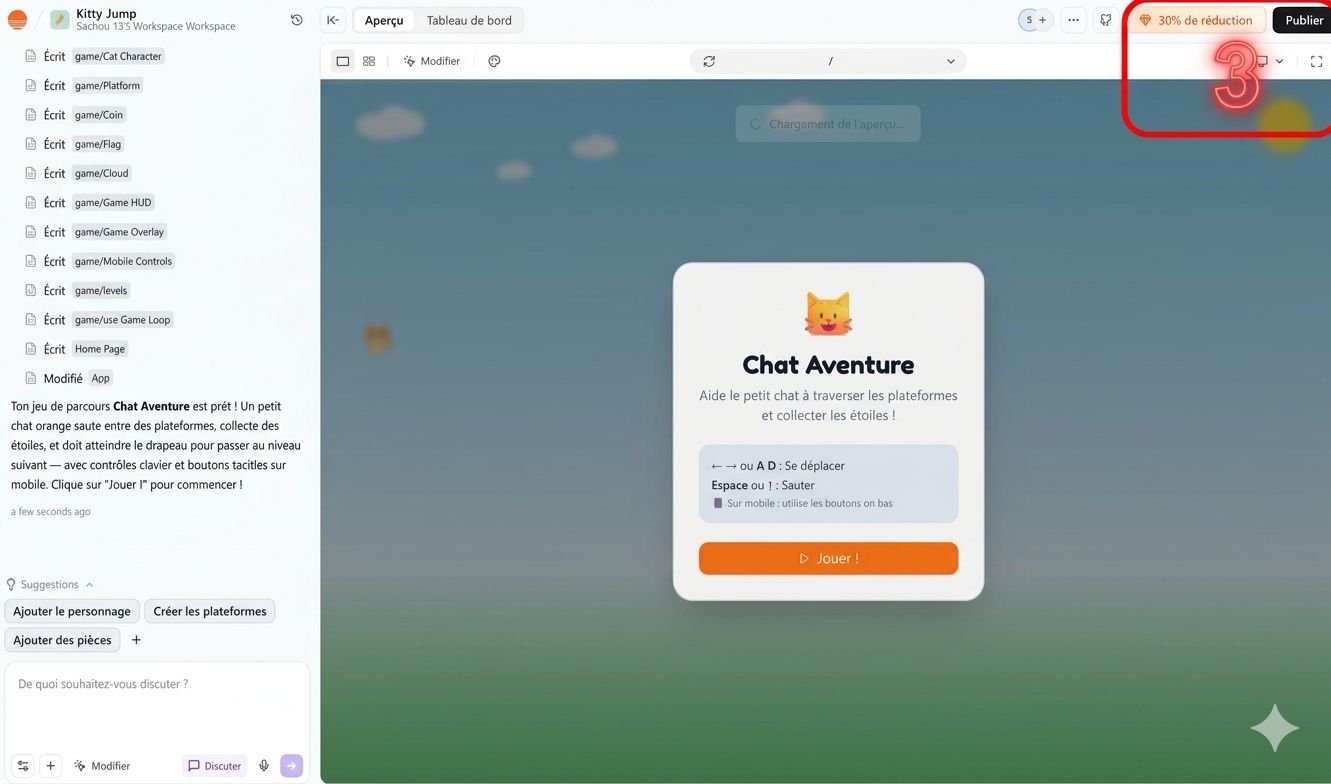
Task: Select suggestion Créer les plateformes
Action: click(210, 611)
